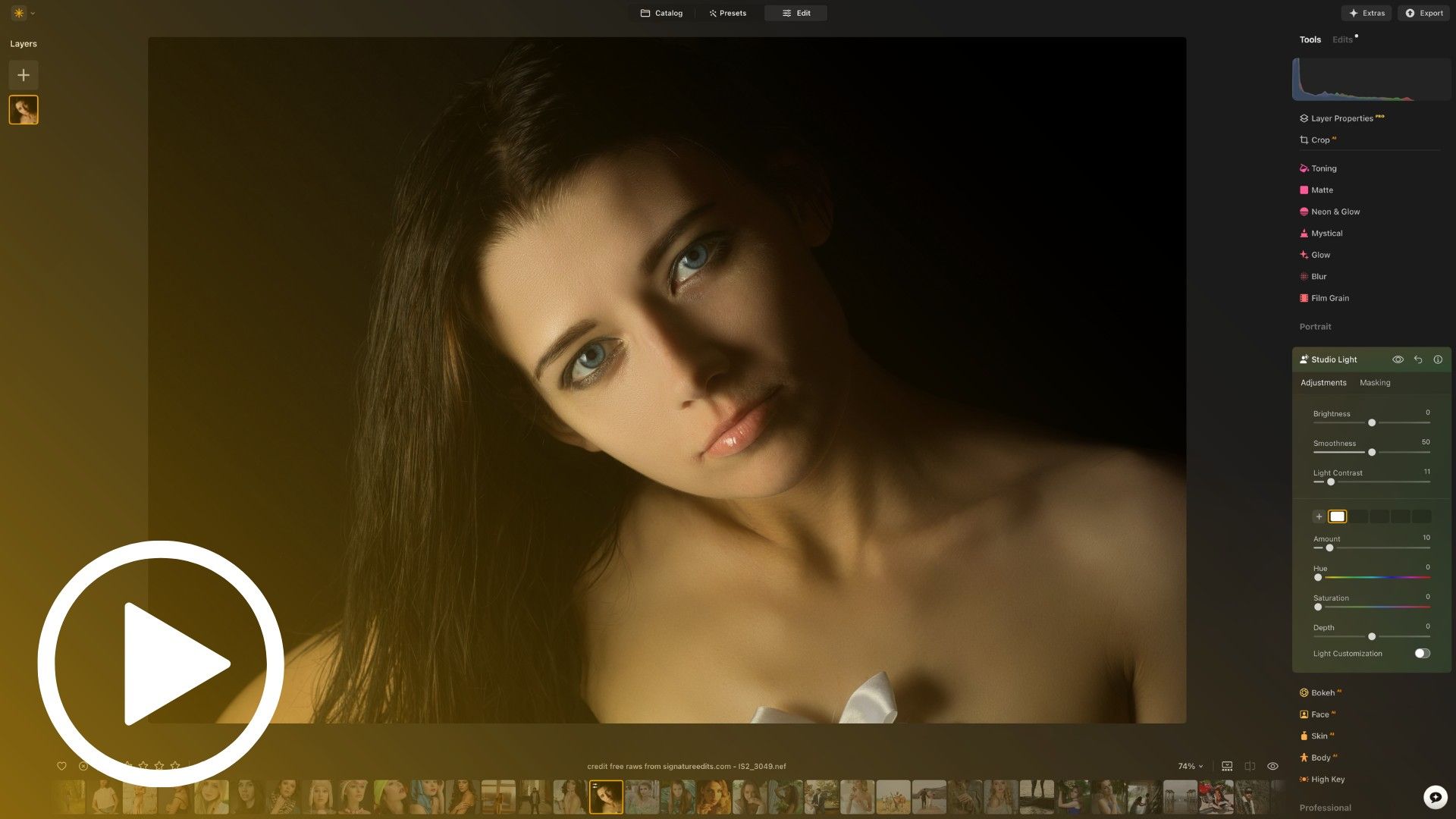Screen dimensions: 1456x819
Task: Open the Crop tool
Action: pos(1319,140)
